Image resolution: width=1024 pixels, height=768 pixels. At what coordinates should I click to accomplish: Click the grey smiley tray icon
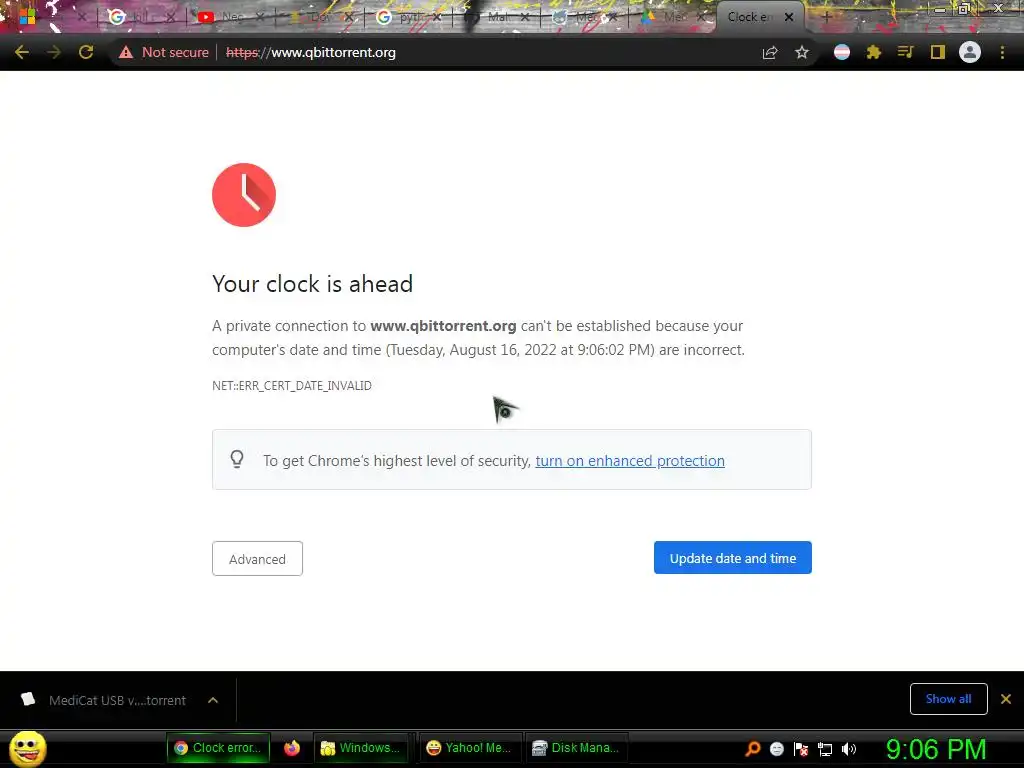[x=776, y=748]
